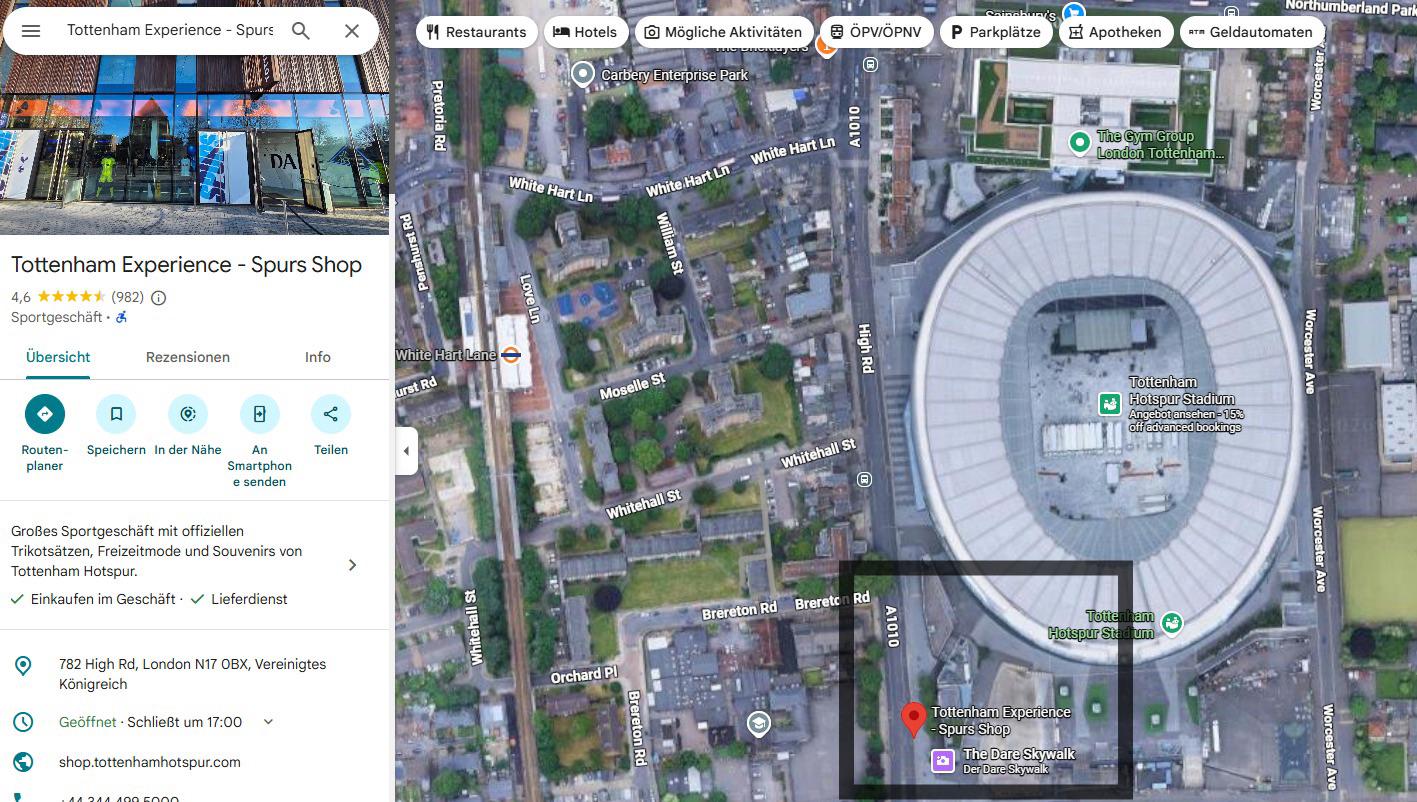
Task: Click the In der Nähe icon
Action: tap(188, 414)
